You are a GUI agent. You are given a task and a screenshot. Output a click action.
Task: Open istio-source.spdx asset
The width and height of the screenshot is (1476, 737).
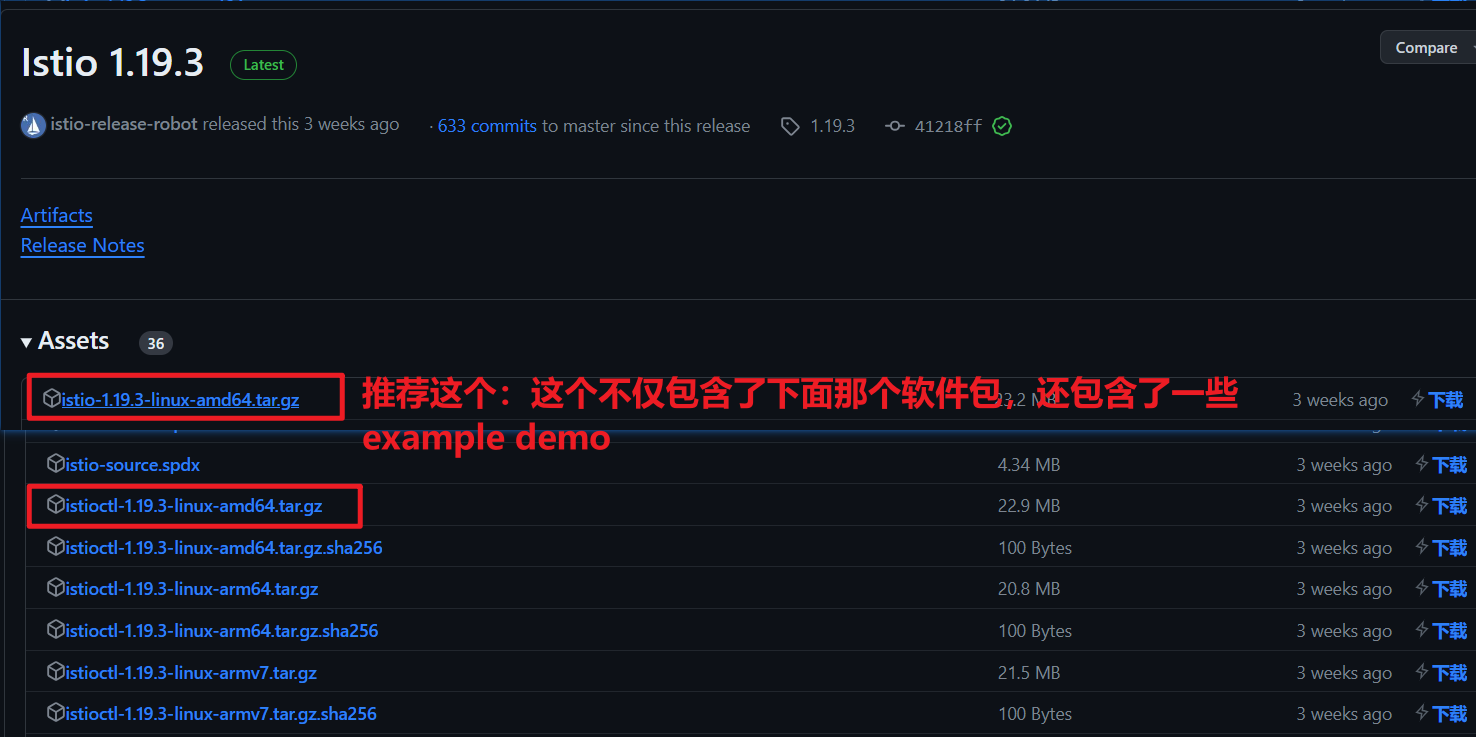pos(133,465)
